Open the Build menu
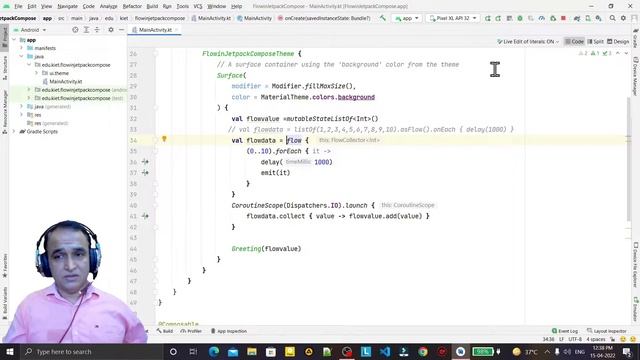The width and height of the screenshot is (640, 360). point(152,6)
